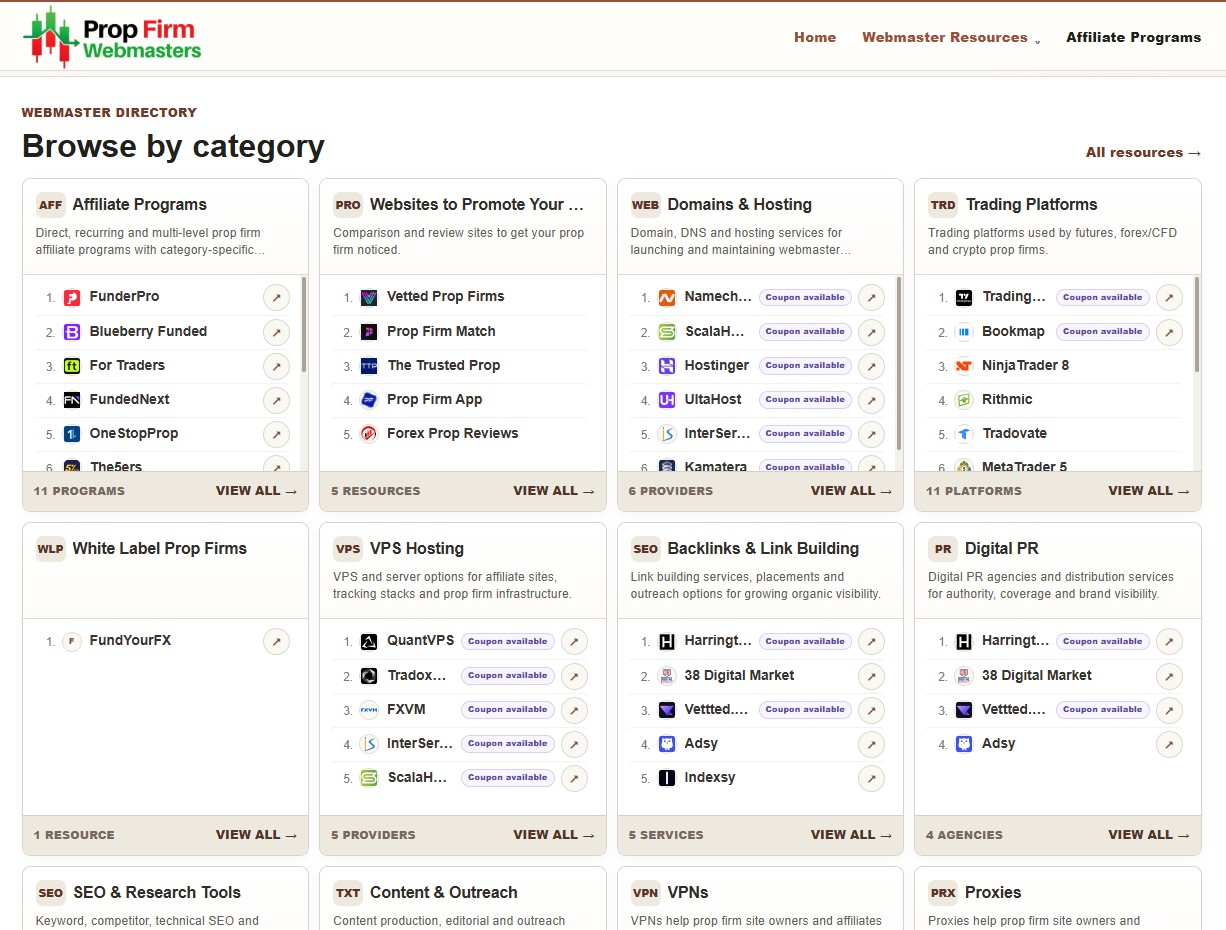Expand the Webmaster Resources dropdown menu
Viewport: 1226px width, 930px height.
pos(951,37)
